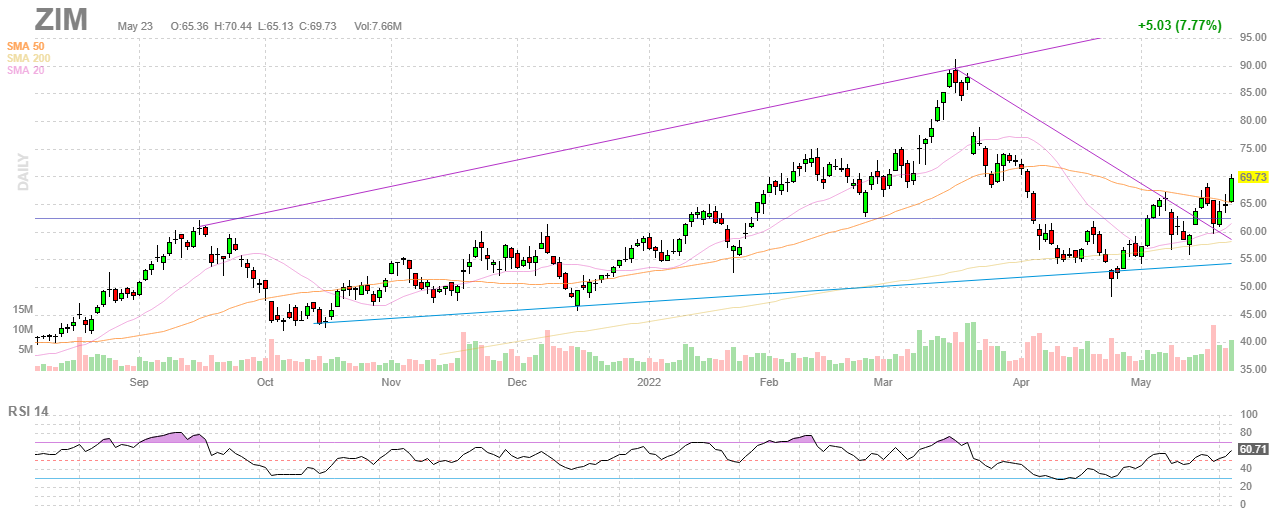Image resolution: width=1280 pixels, height=520 pixels.
Task: Click the C:69.73 close price readout
Action: click(x=321, y=25)
